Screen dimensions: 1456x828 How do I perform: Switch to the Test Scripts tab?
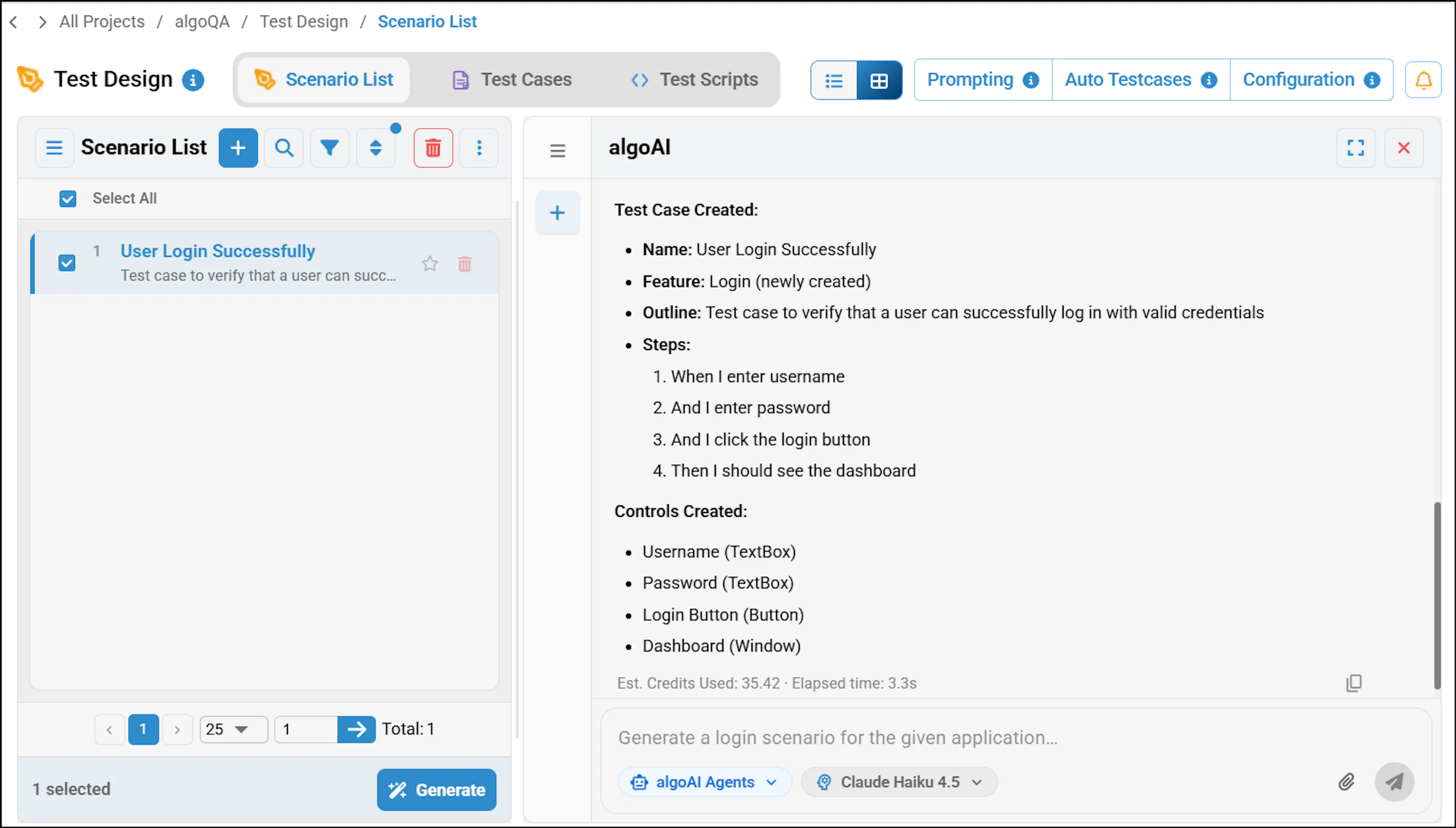(694, 80)
